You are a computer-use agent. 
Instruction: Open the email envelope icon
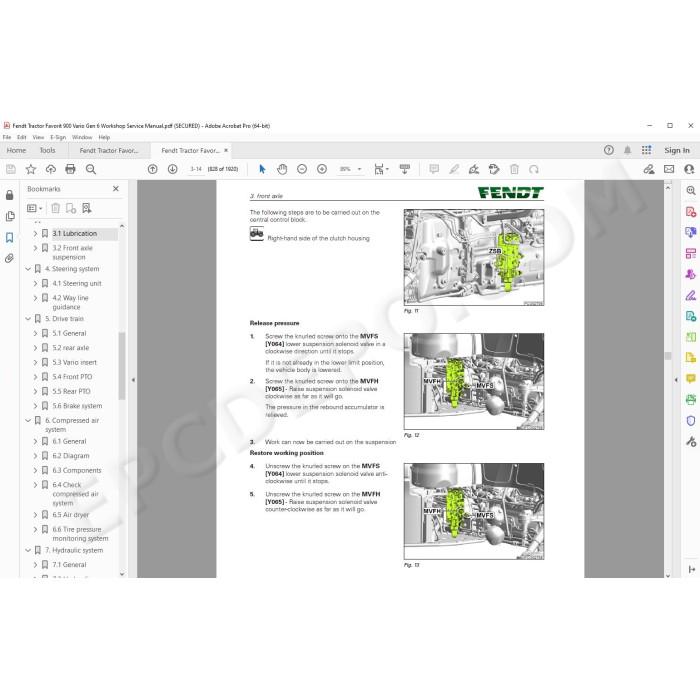click(x=669, y=169)
